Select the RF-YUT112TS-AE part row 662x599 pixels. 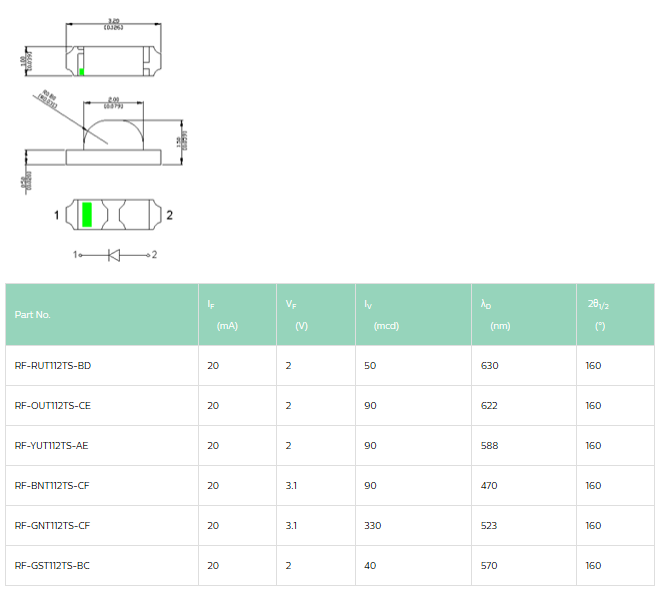point(53,446)
